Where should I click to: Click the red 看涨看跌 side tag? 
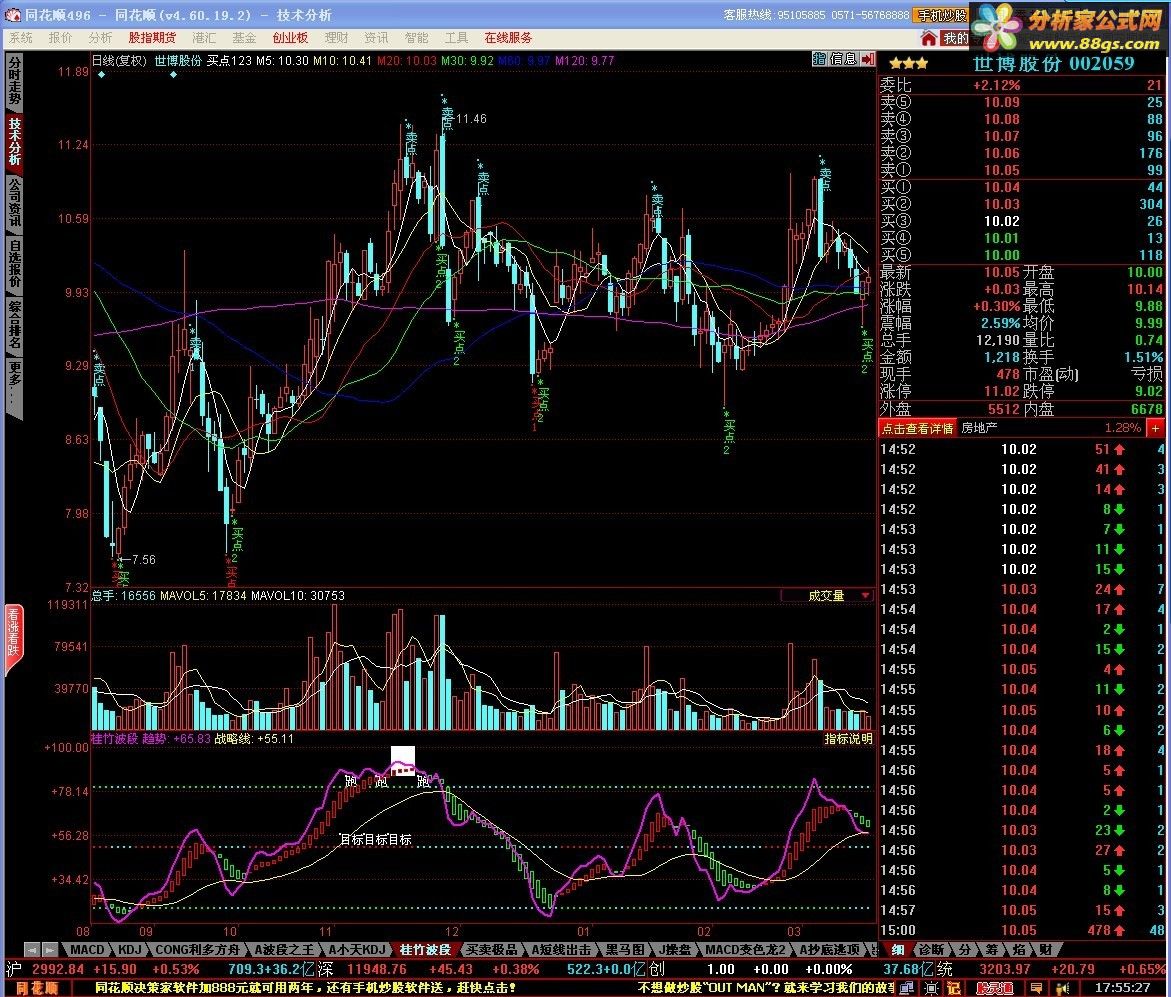tap(13, 639)
